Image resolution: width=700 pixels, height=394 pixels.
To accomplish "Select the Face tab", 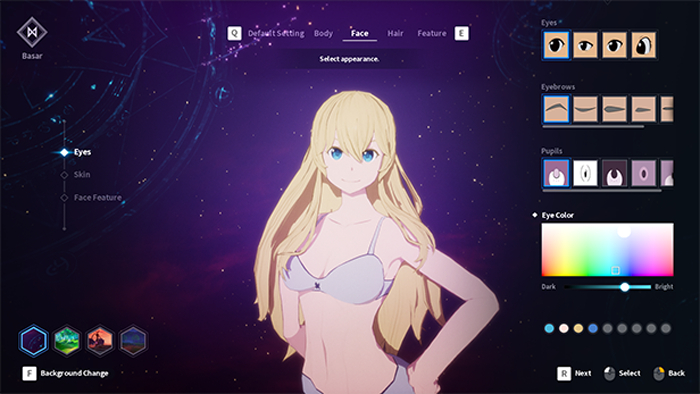I will pos(359,33).
